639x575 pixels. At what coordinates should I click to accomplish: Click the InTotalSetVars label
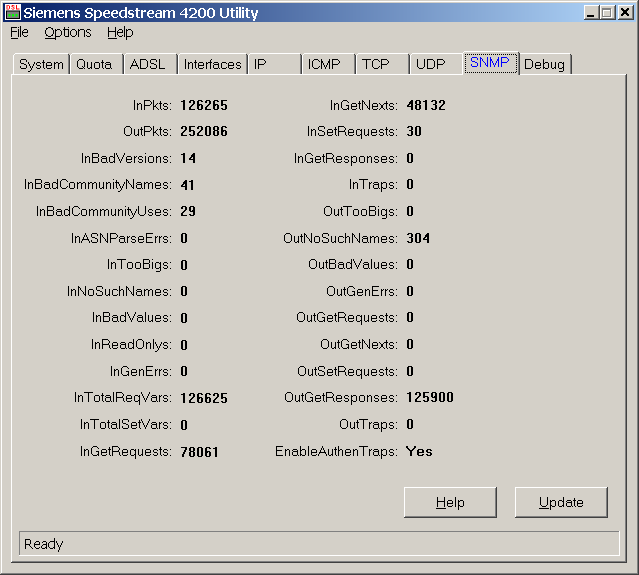click(126, 425)
